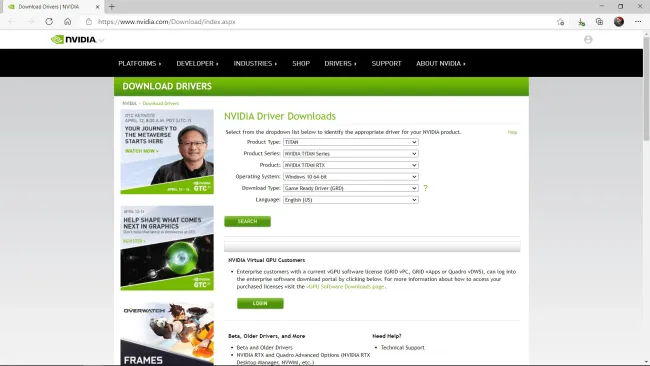Open NVIDIA RTX and Quadro Advanced Options link
650x366 pixels.
pos(303,359)
